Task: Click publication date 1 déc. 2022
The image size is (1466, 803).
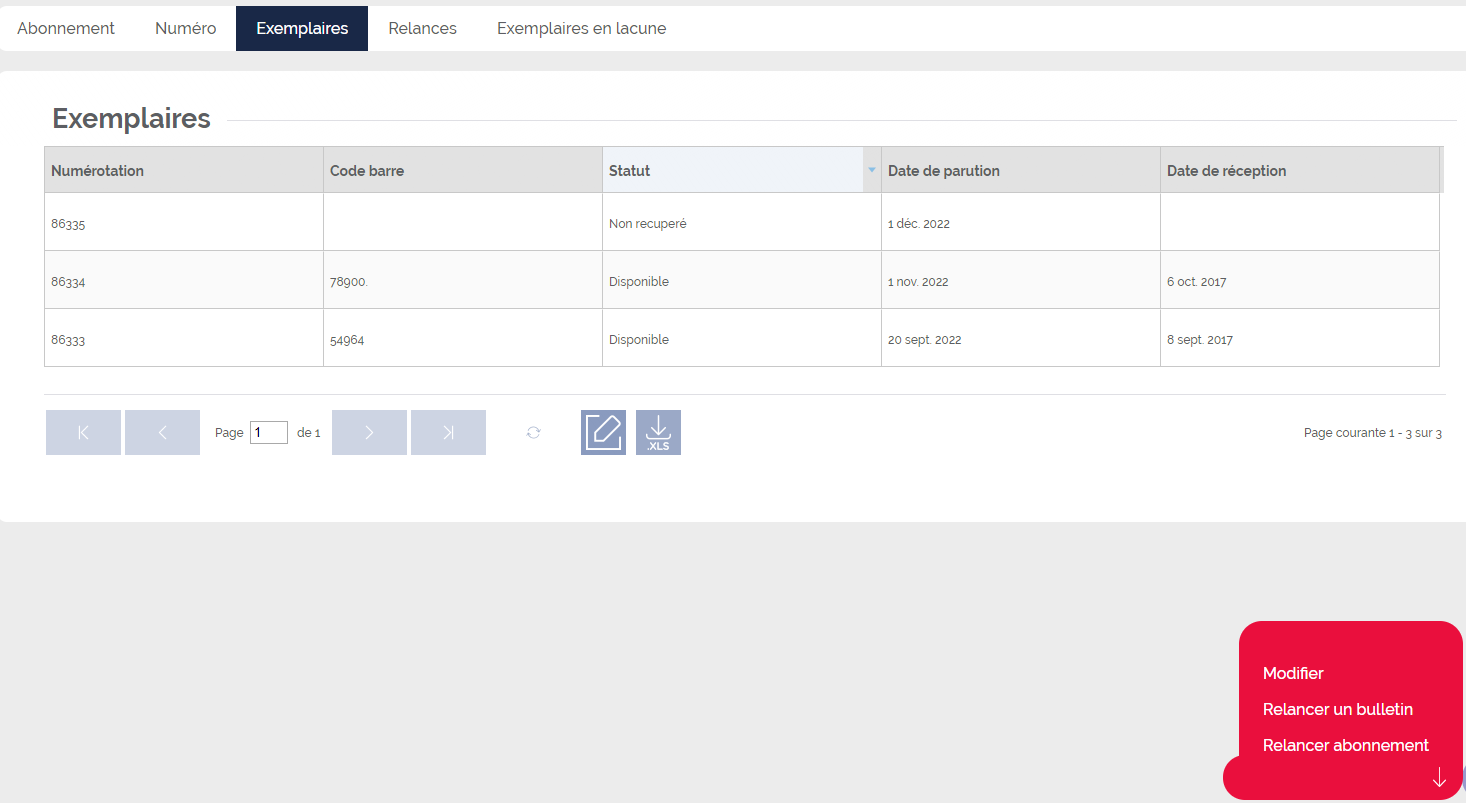Action: [1020, 223]
